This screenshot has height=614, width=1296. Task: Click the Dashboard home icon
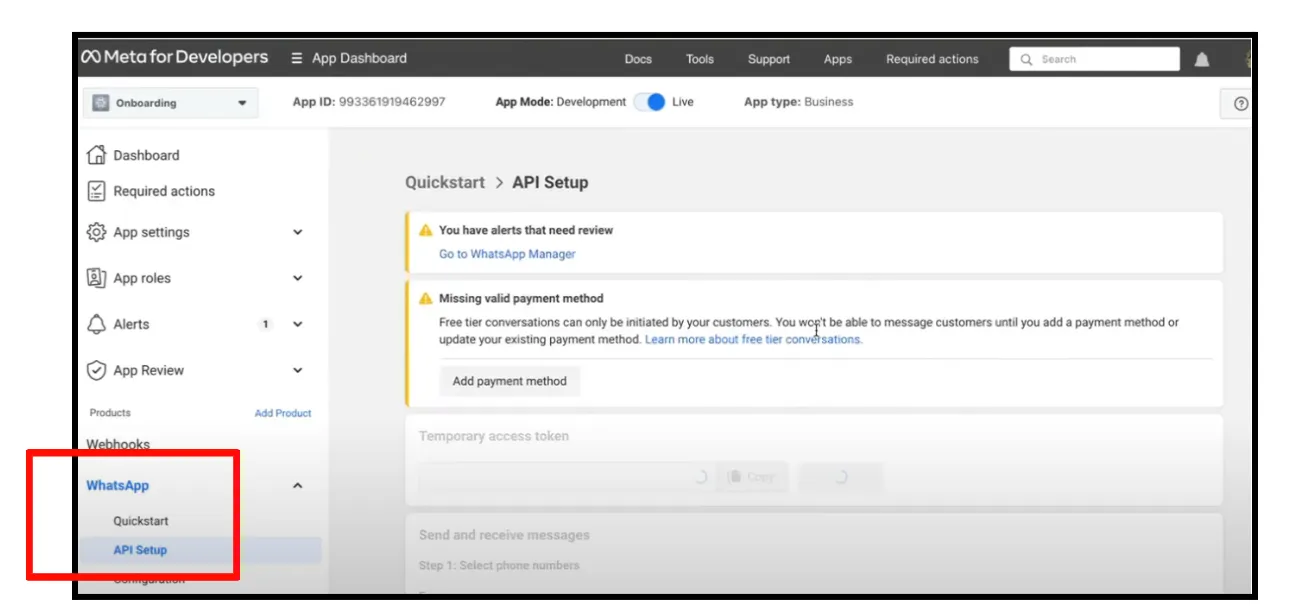pos(96,155)
